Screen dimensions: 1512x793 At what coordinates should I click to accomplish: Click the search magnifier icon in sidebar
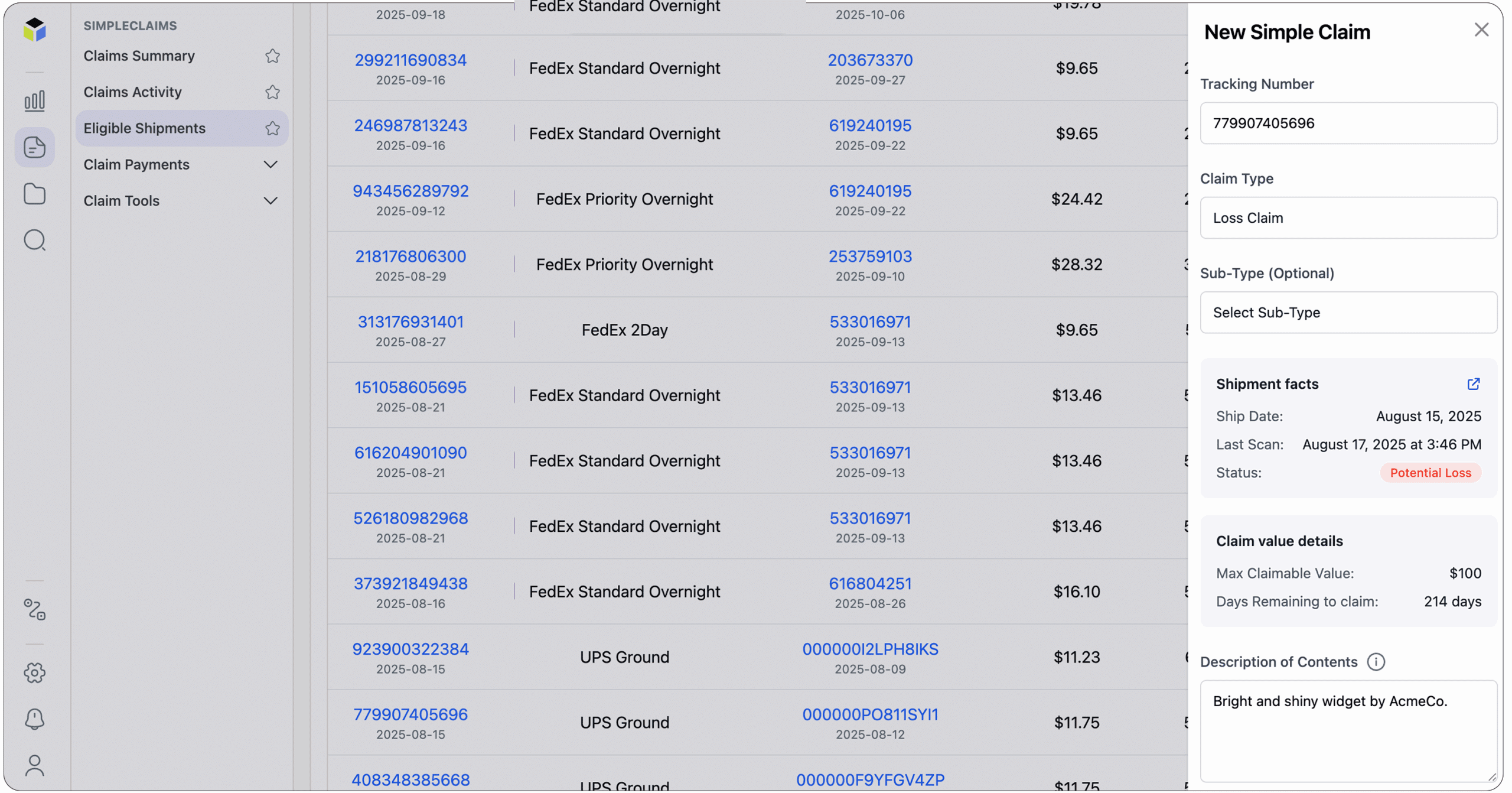pyautogui.click(x=34, y=240)
